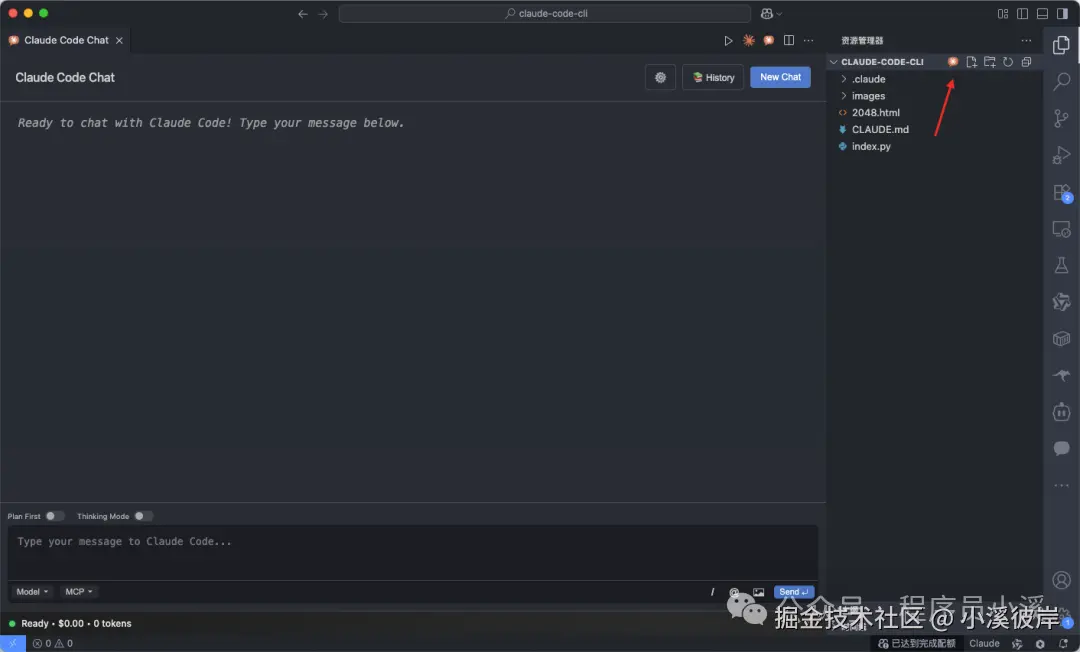Focus the Claude Code message input
1080x652 pixels.
coord(413,552)
